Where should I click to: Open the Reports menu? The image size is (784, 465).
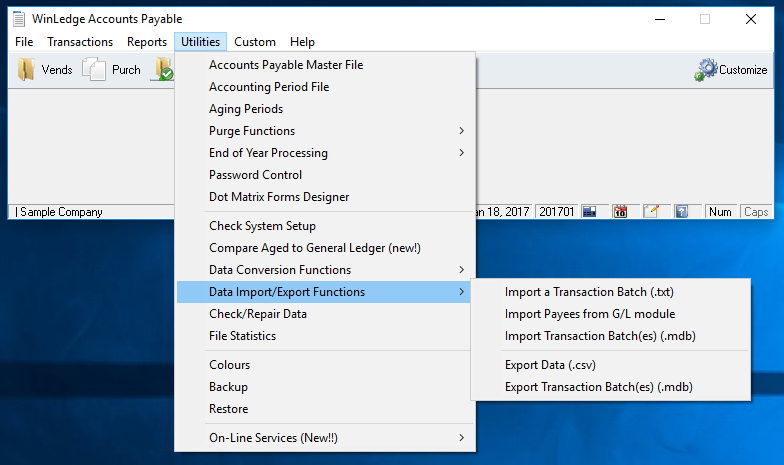(x=147, y=42)
